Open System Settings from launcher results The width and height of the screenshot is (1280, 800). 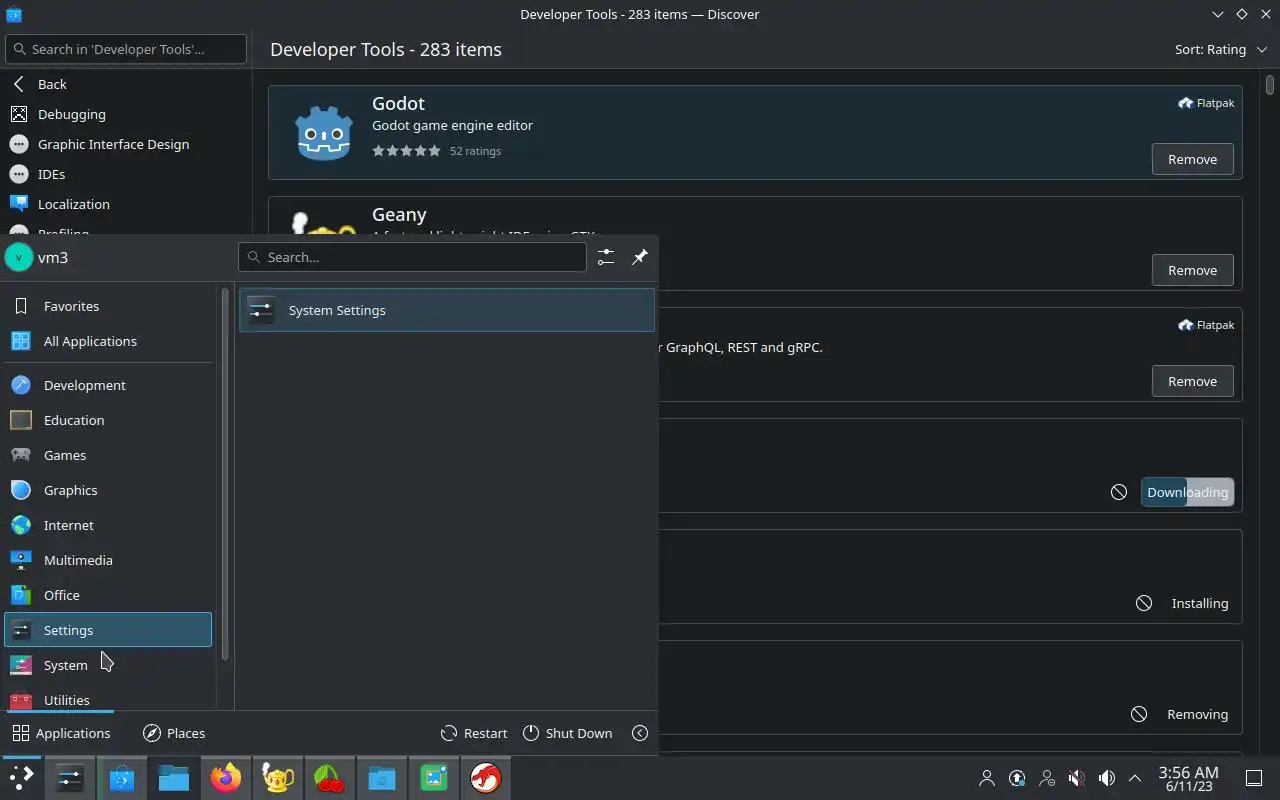tap(447, 310)
